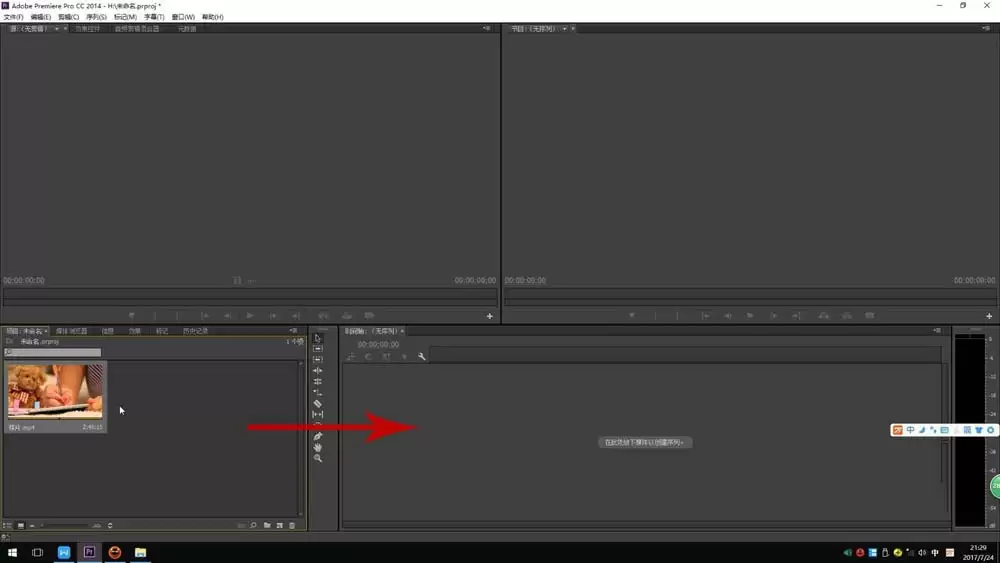Click Extract icon in program monitor
Image resolution: width=1000 pixels, height=563 pixels.
(x=846, y=316)
